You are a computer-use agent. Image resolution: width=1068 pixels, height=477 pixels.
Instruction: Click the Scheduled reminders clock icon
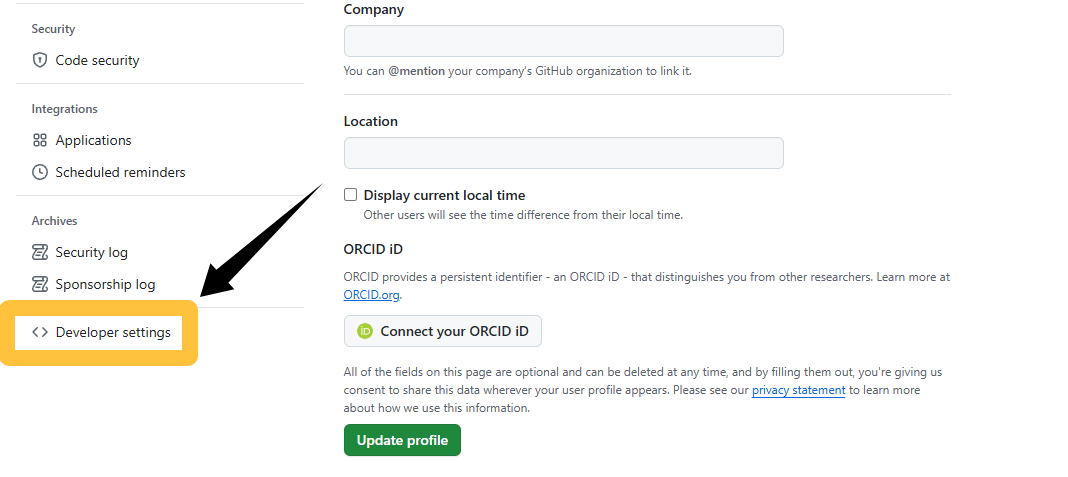pos(40,172)
